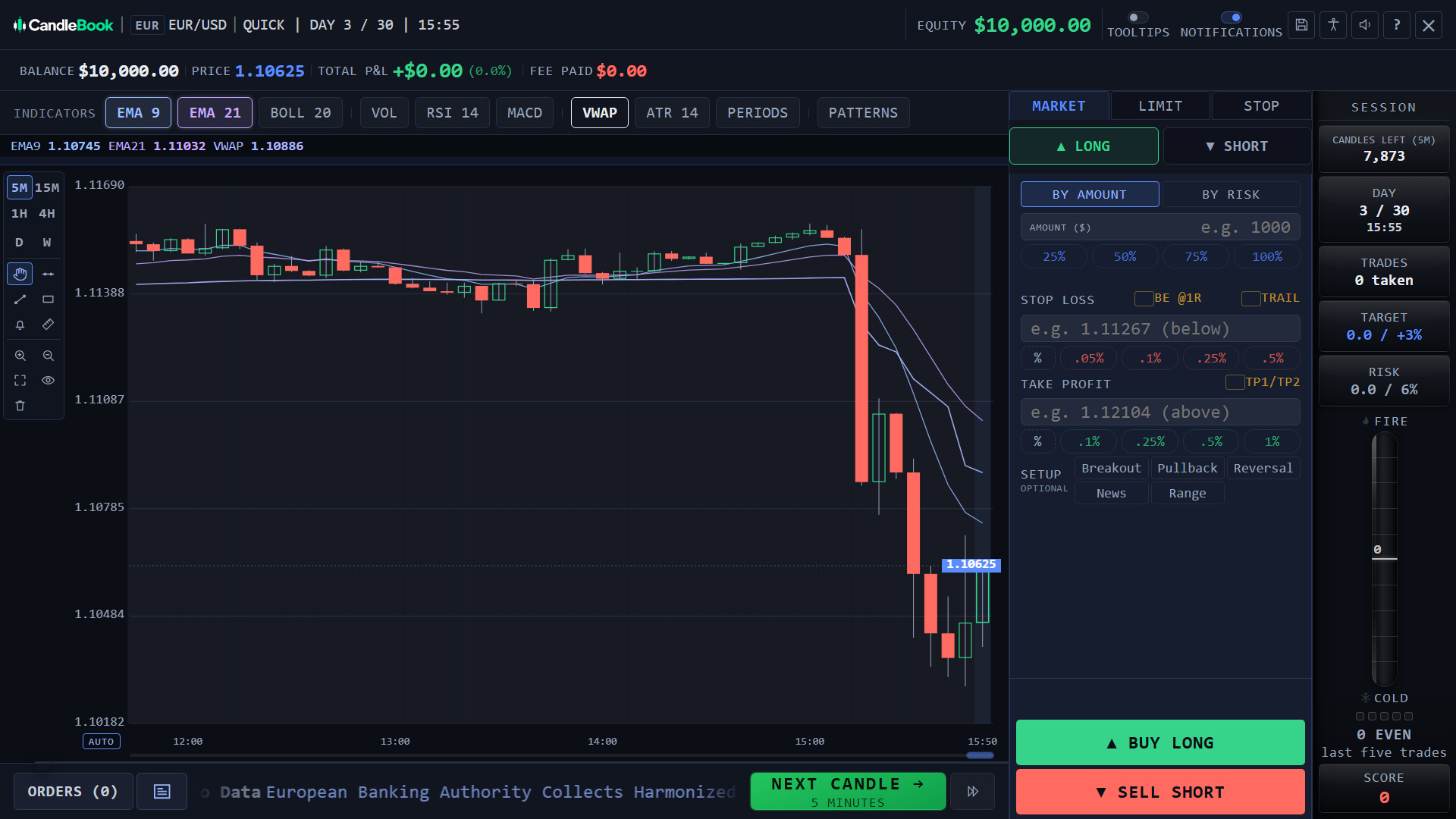Toggle drawings visibility eye icon
The image size is (1456, 819).
click(x=48, y=381)
